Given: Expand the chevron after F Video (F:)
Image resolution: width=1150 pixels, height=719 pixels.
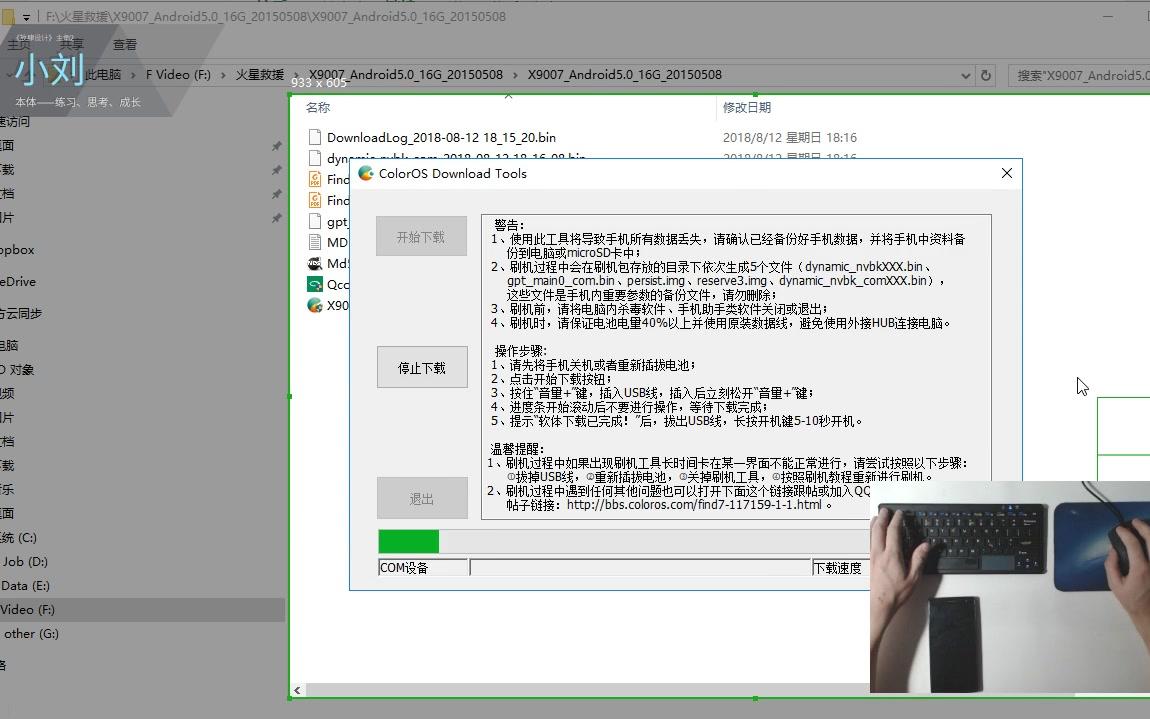Looking at the screenshot, I should pyautogui.click(x=223, y=75).
